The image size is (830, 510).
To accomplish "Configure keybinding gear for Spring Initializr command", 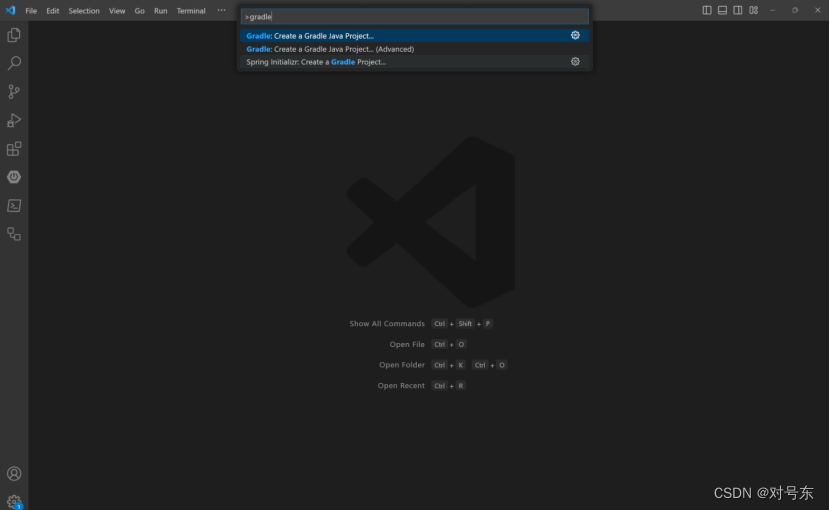I will (x=575, y=62).
